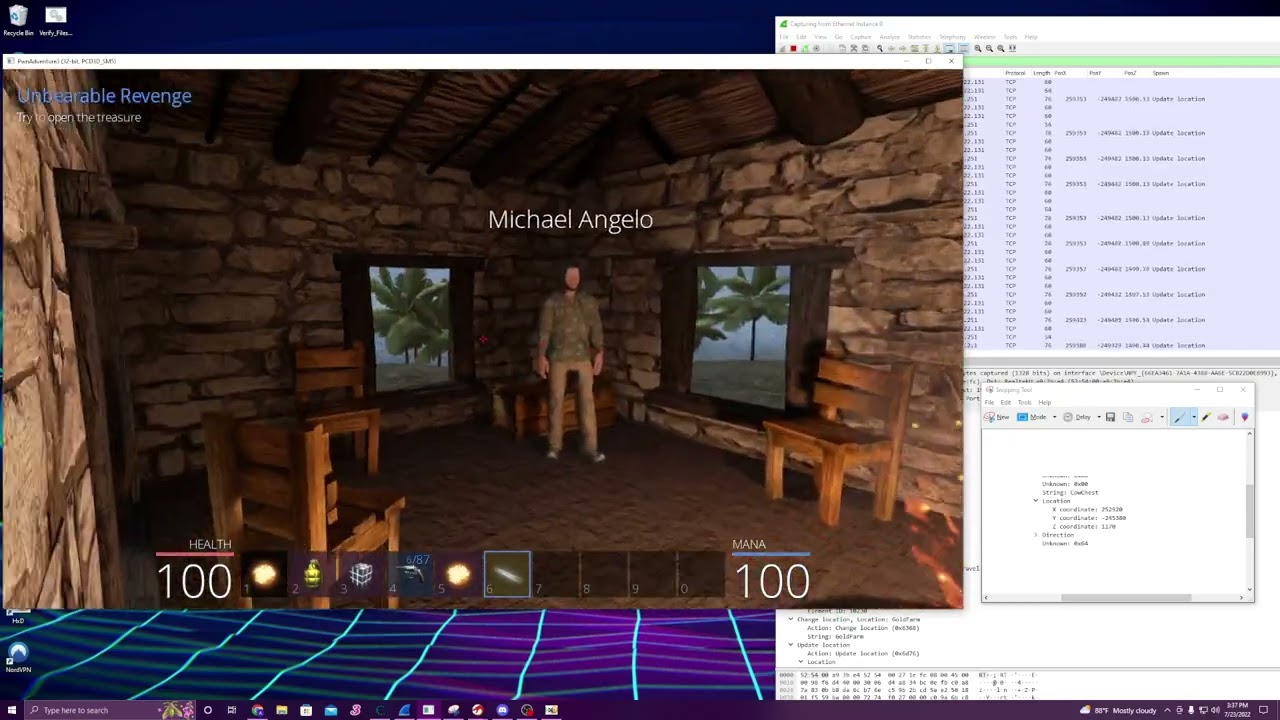The image size is (1280, 720).
Task: Select hotbar slot 1 fireball spell
Action: pyautogui.click(x=264, y=575)
